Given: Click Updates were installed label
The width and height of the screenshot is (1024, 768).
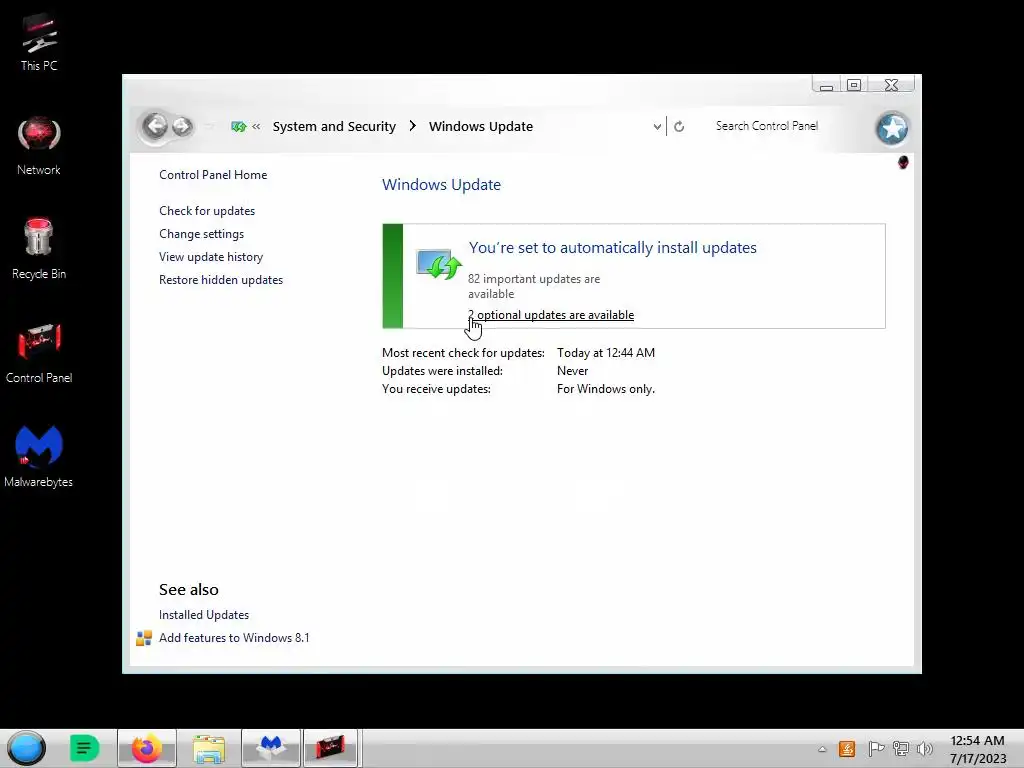Looking at the screenshot, I should click(x=442, y=371).
